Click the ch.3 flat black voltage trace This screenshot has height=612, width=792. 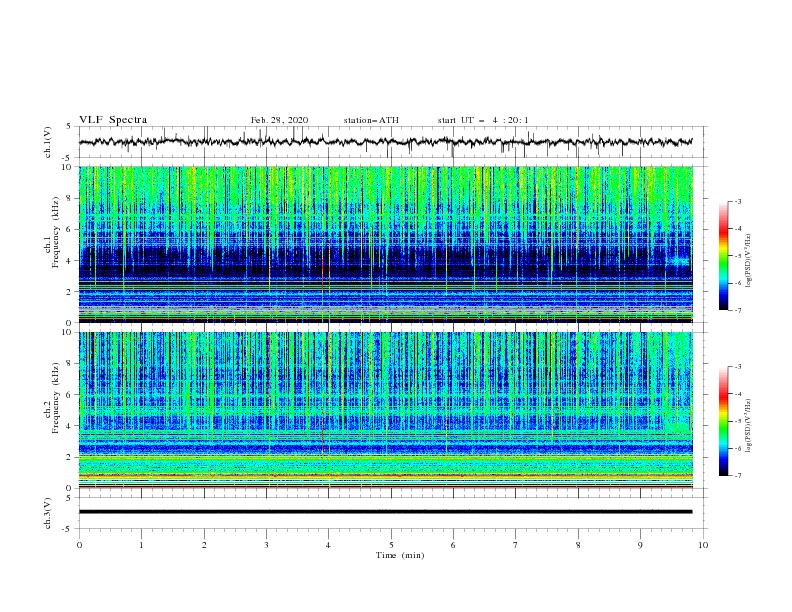click(385, 512)
